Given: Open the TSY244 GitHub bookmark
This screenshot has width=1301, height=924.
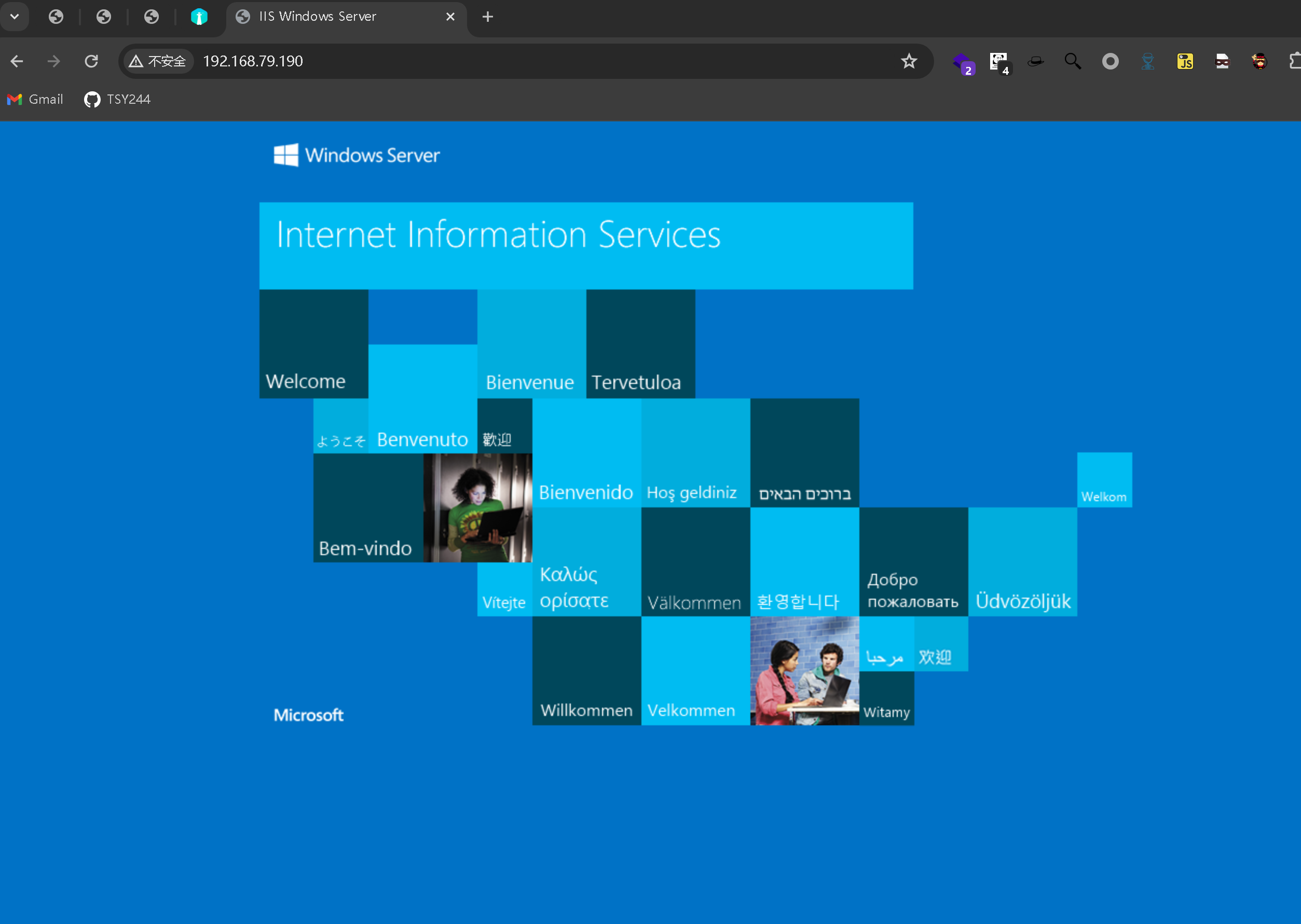Looking at the screenshot, I should click(x=117, y=100).
